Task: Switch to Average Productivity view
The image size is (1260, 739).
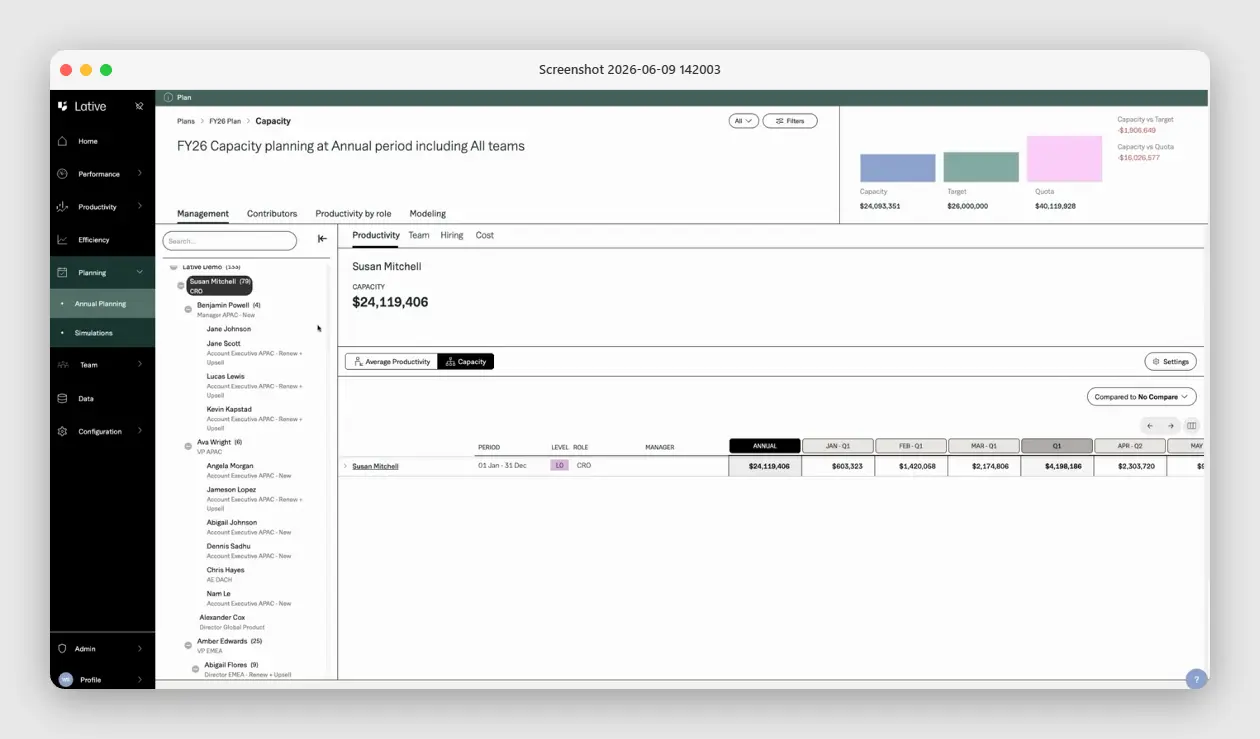Action: coord(391,361)
